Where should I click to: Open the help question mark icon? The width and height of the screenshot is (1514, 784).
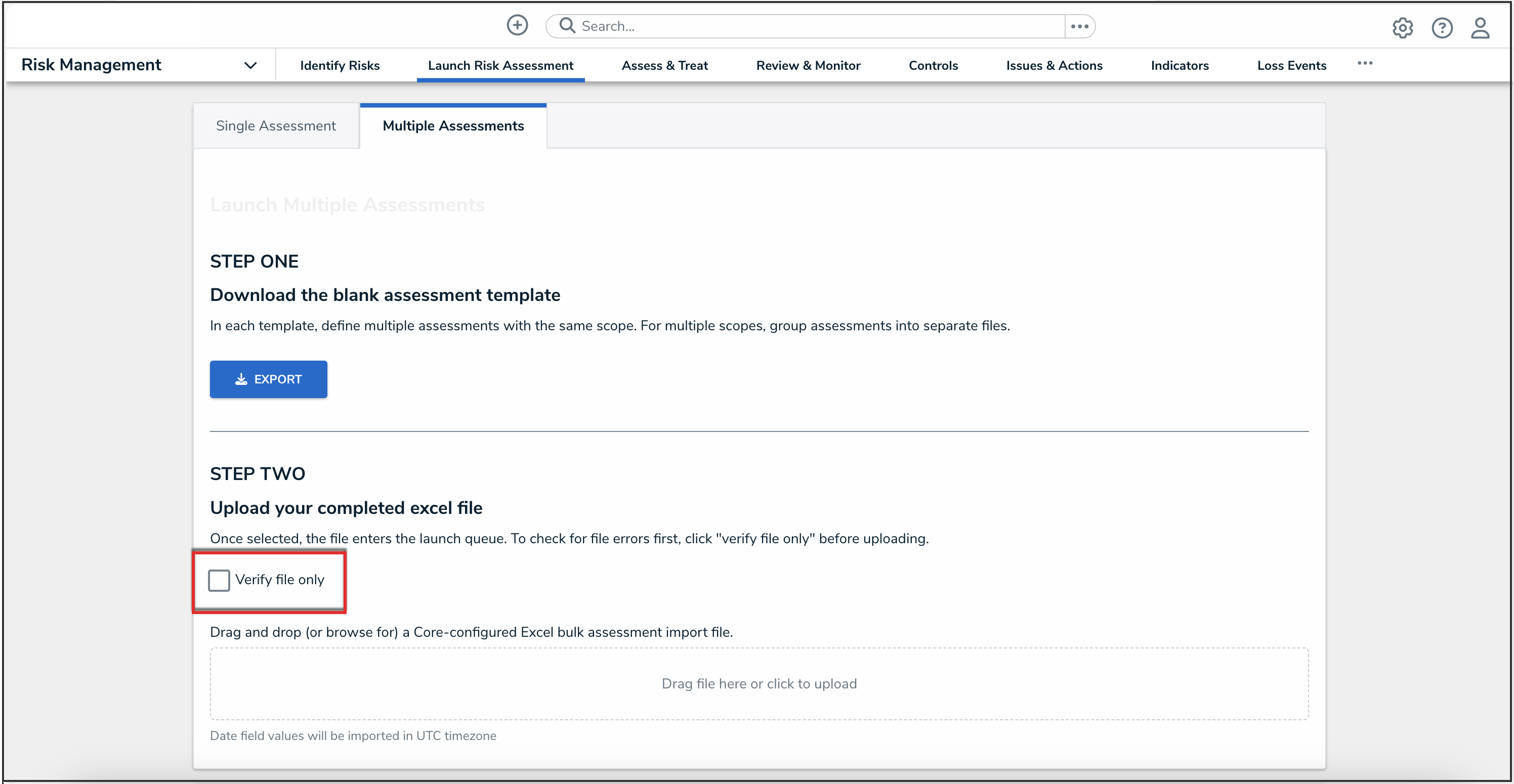pyautogui.click(x=1442, y=28)
